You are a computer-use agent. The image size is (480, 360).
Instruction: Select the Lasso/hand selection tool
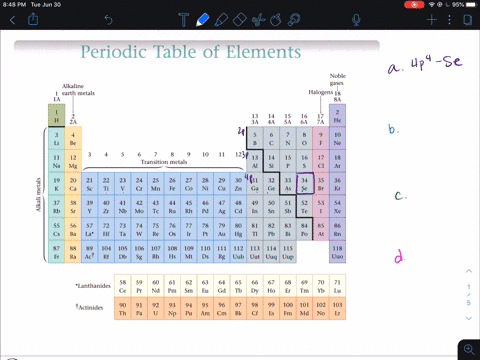point(276,20)
